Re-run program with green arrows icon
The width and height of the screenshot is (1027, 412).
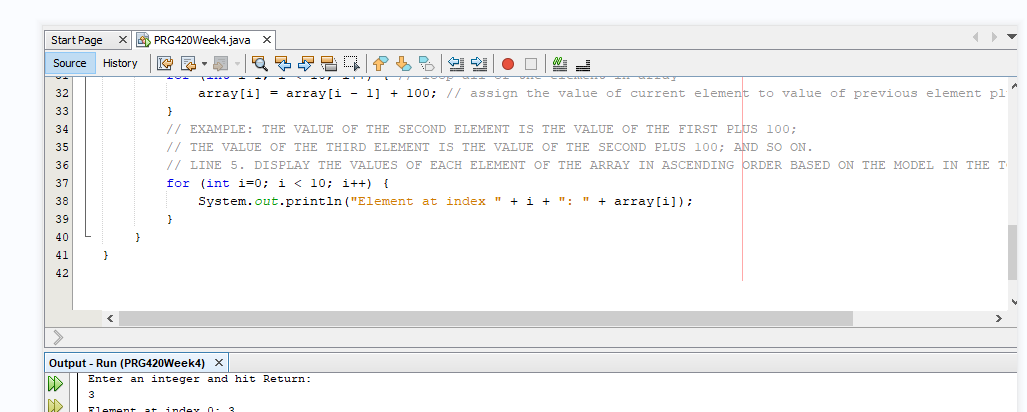point(55,383)
